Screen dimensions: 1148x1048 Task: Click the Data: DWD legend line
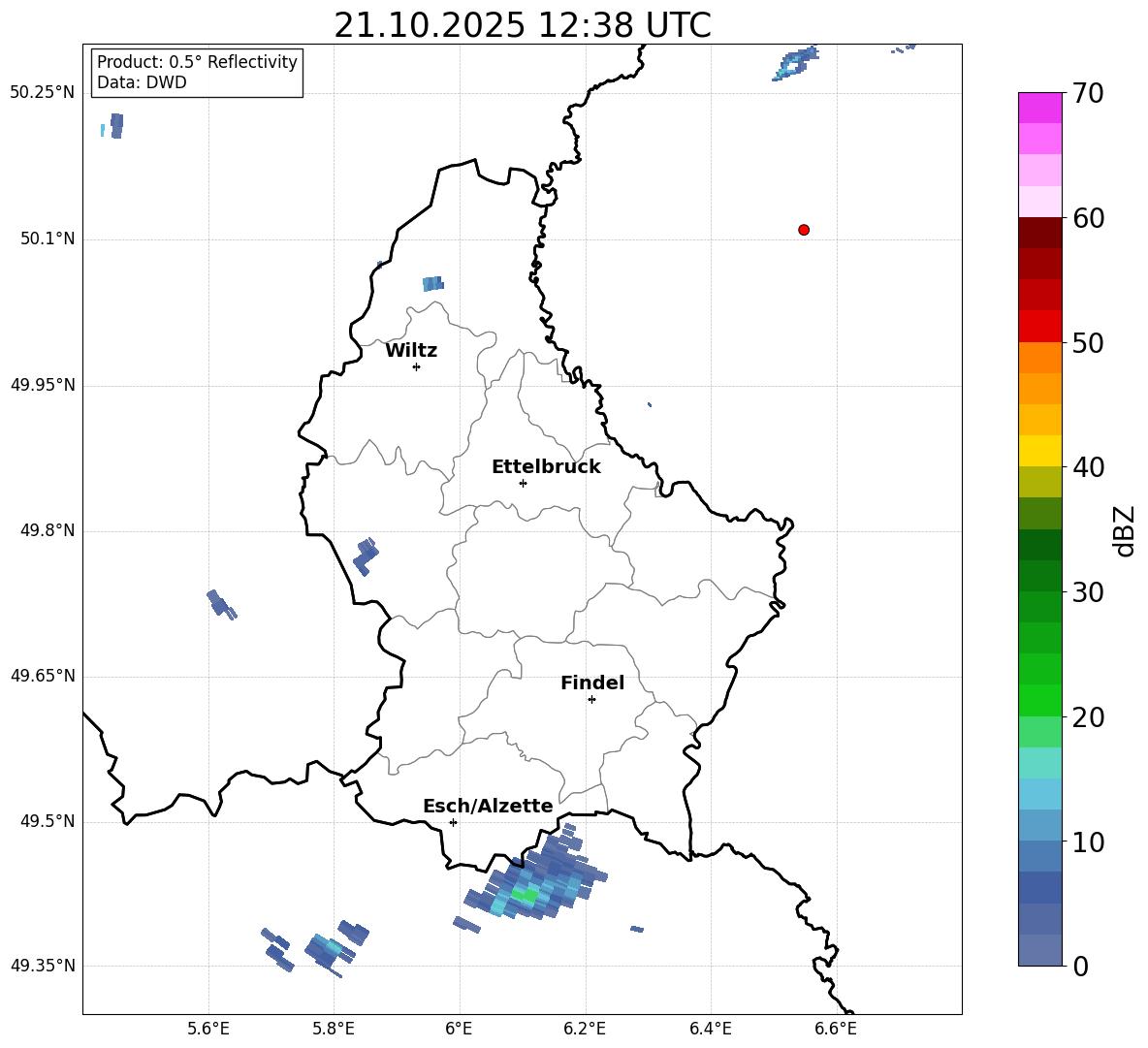pyautogui.click(x=142, y=82)
